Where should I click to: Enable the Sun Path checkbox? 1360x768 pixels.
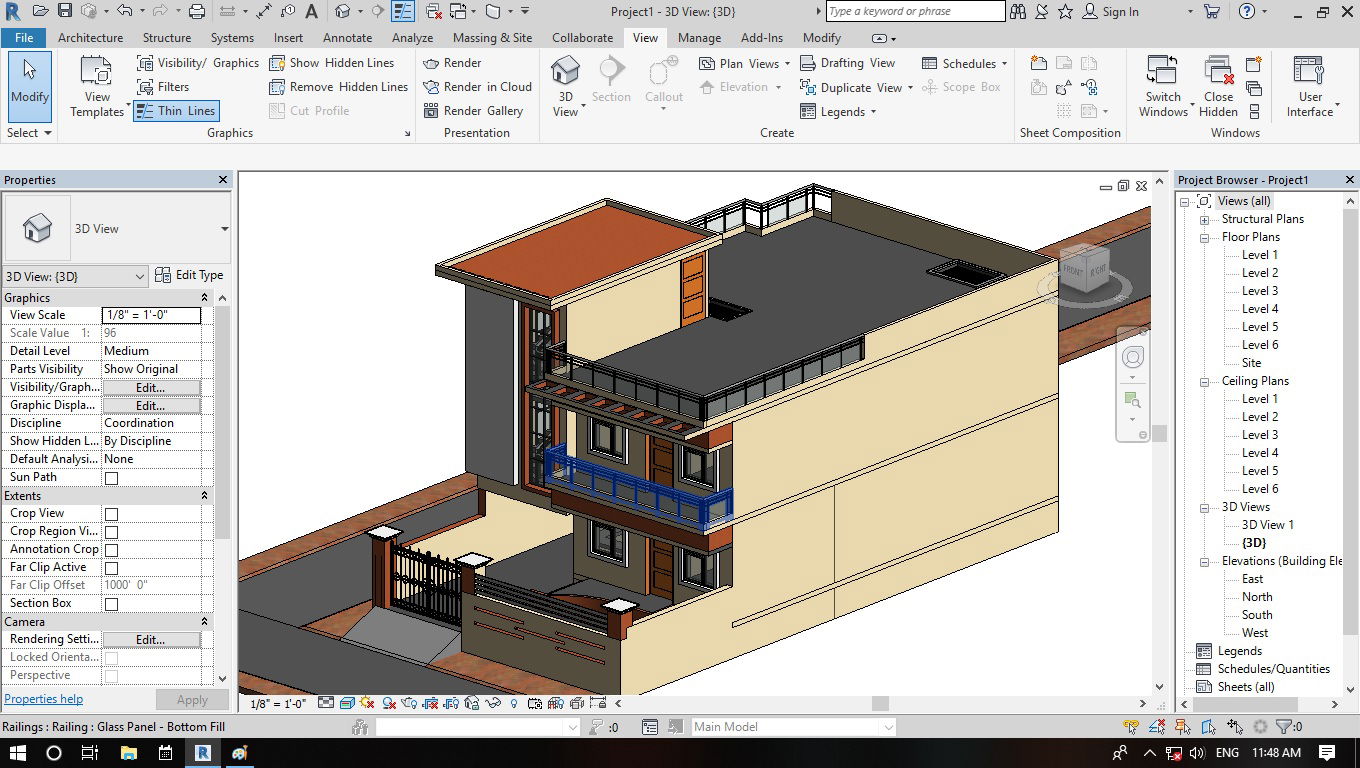[x=112, y=478]
